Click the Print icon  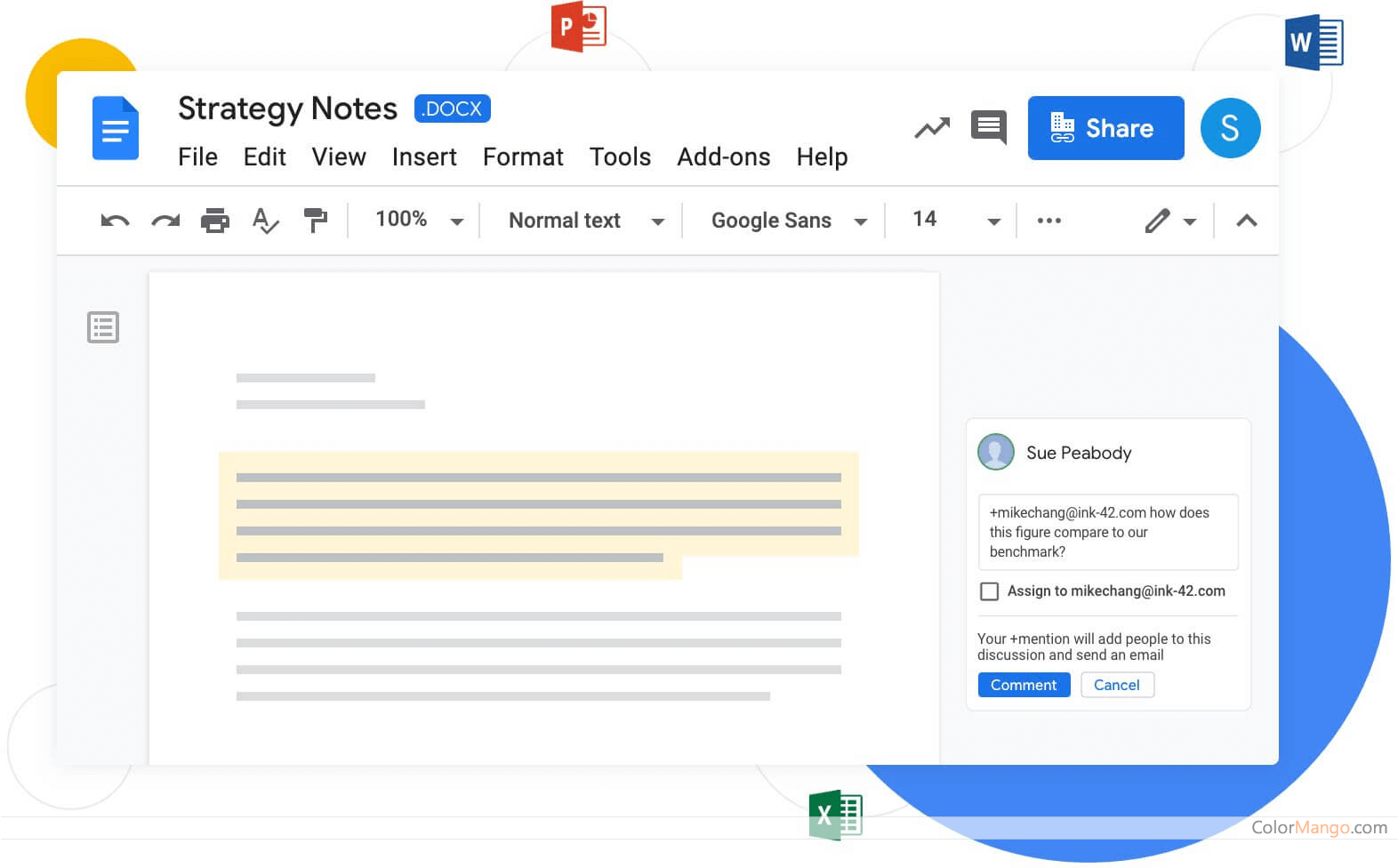click(215, 220)
